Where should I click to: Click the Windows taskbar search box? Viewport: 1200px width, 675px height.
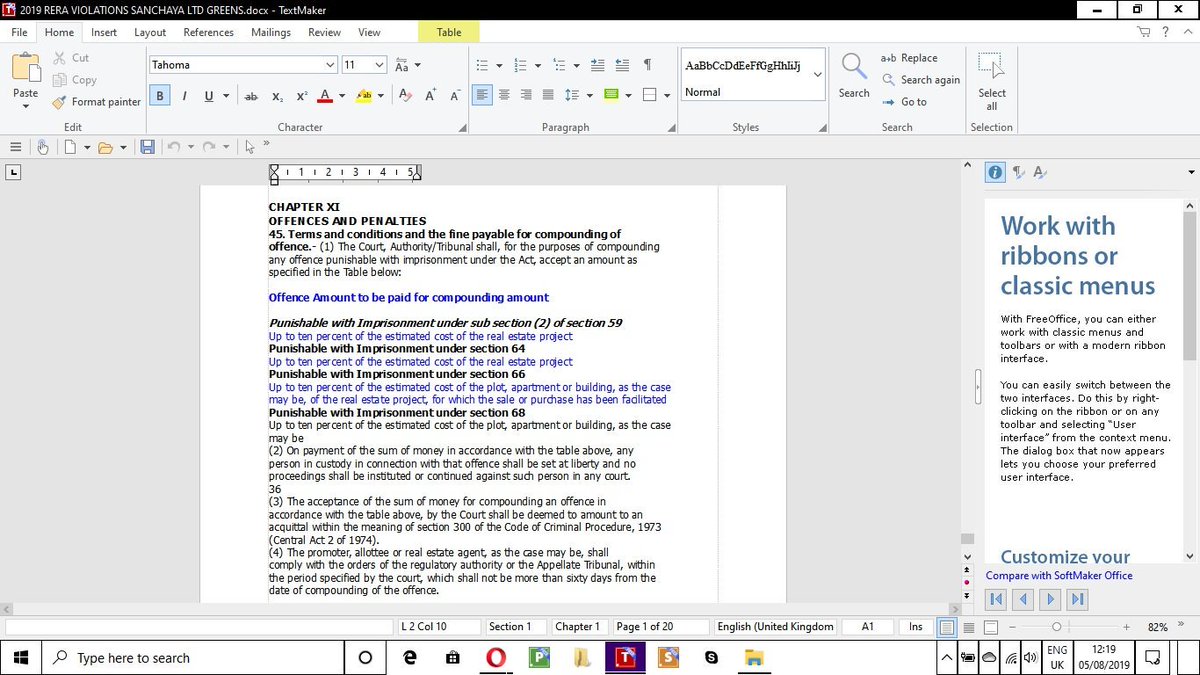tap(192, 658)
